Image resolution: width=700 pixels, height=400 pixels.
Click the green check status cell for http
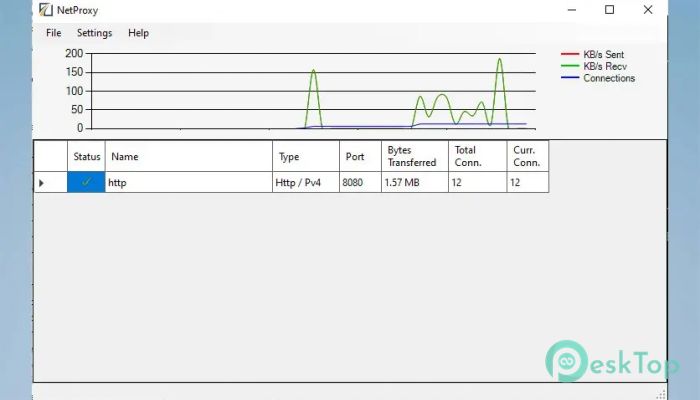tap(86, 182)
